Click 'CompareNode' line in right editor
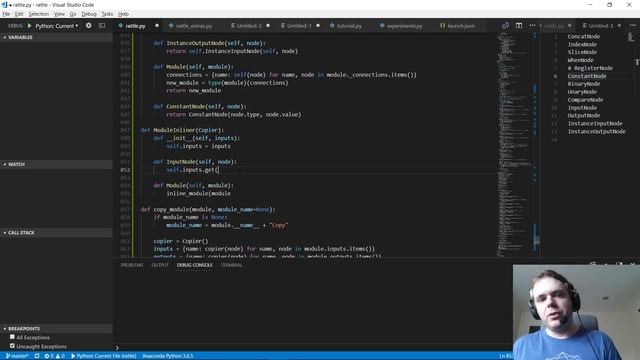Screen dimensions: 640x360 (x=585, y=100)
